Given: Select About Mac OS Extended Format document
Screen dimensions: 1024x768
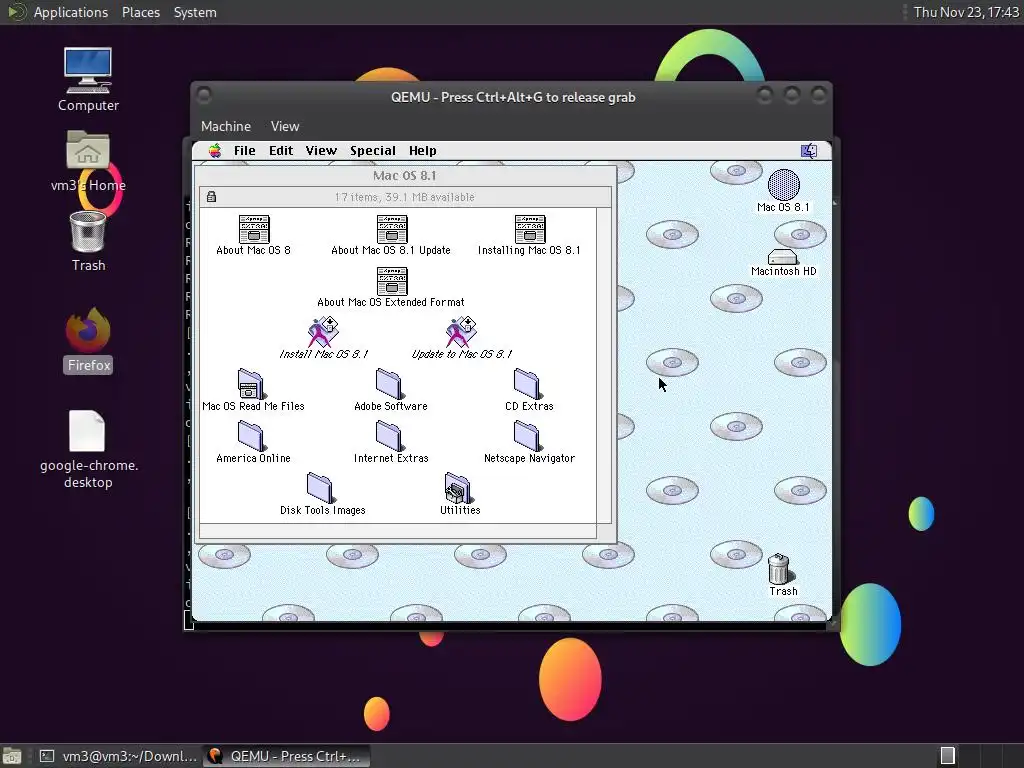Looking at the screenshot, I should tap(392, 281).
